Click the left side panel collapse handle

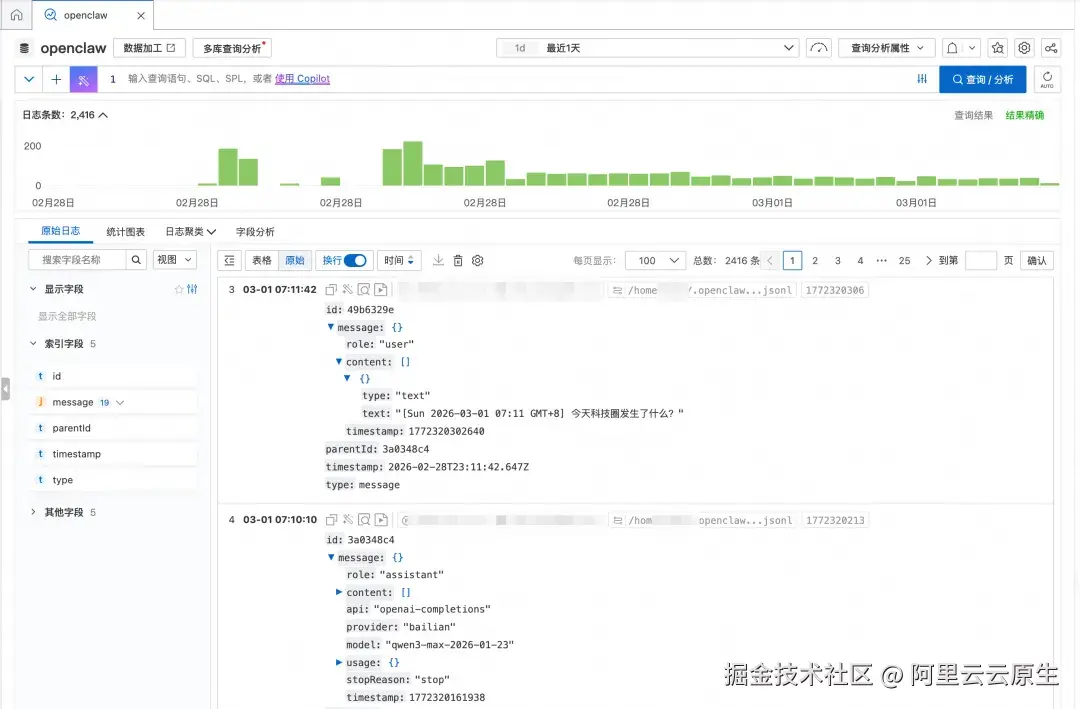[x=6, y=389]
